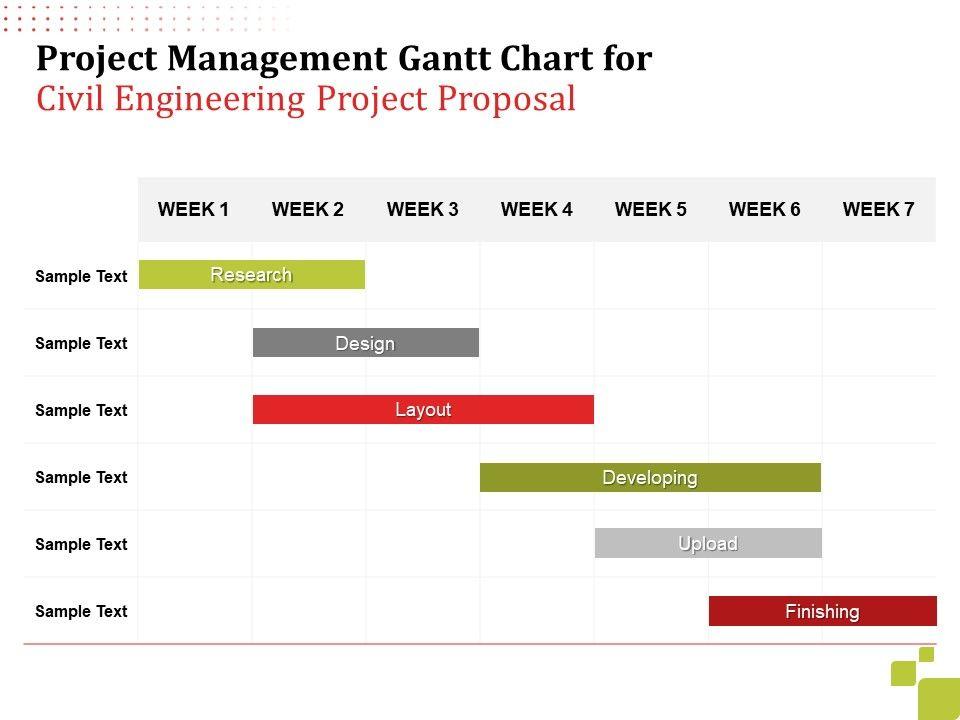Select the red 'Civil Engineering Project Proposal' subtitle

306,99
